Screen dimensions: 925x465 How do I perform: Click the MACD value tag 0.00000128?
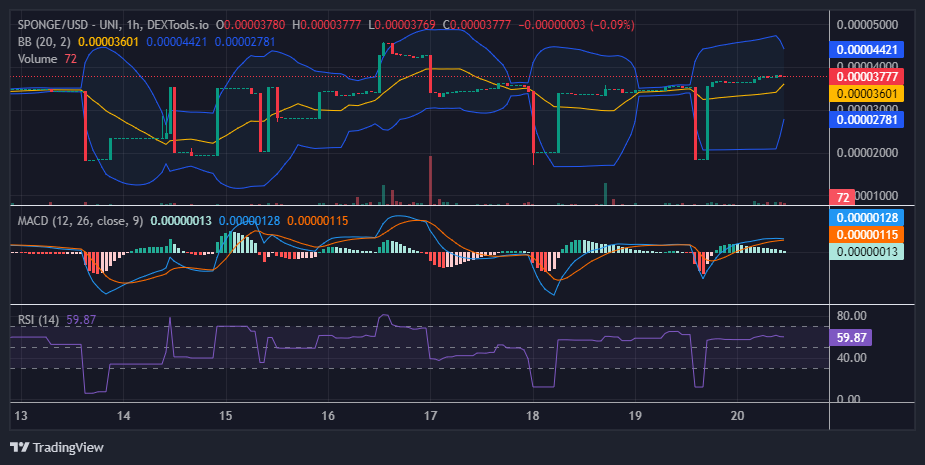867,218
